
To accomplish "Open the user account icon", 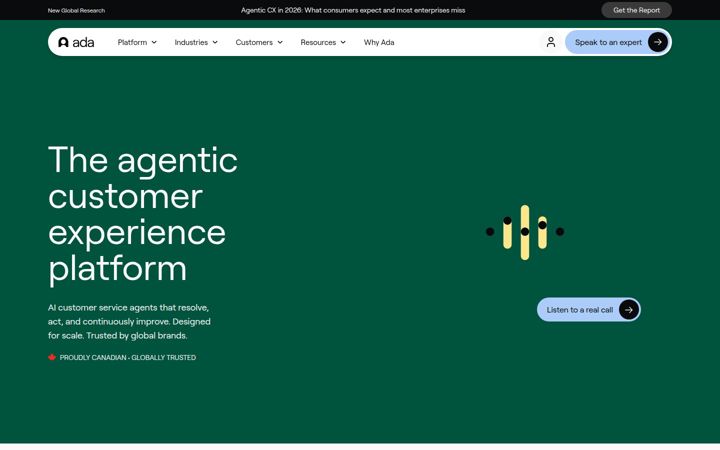I will click(x=551, y=42).
